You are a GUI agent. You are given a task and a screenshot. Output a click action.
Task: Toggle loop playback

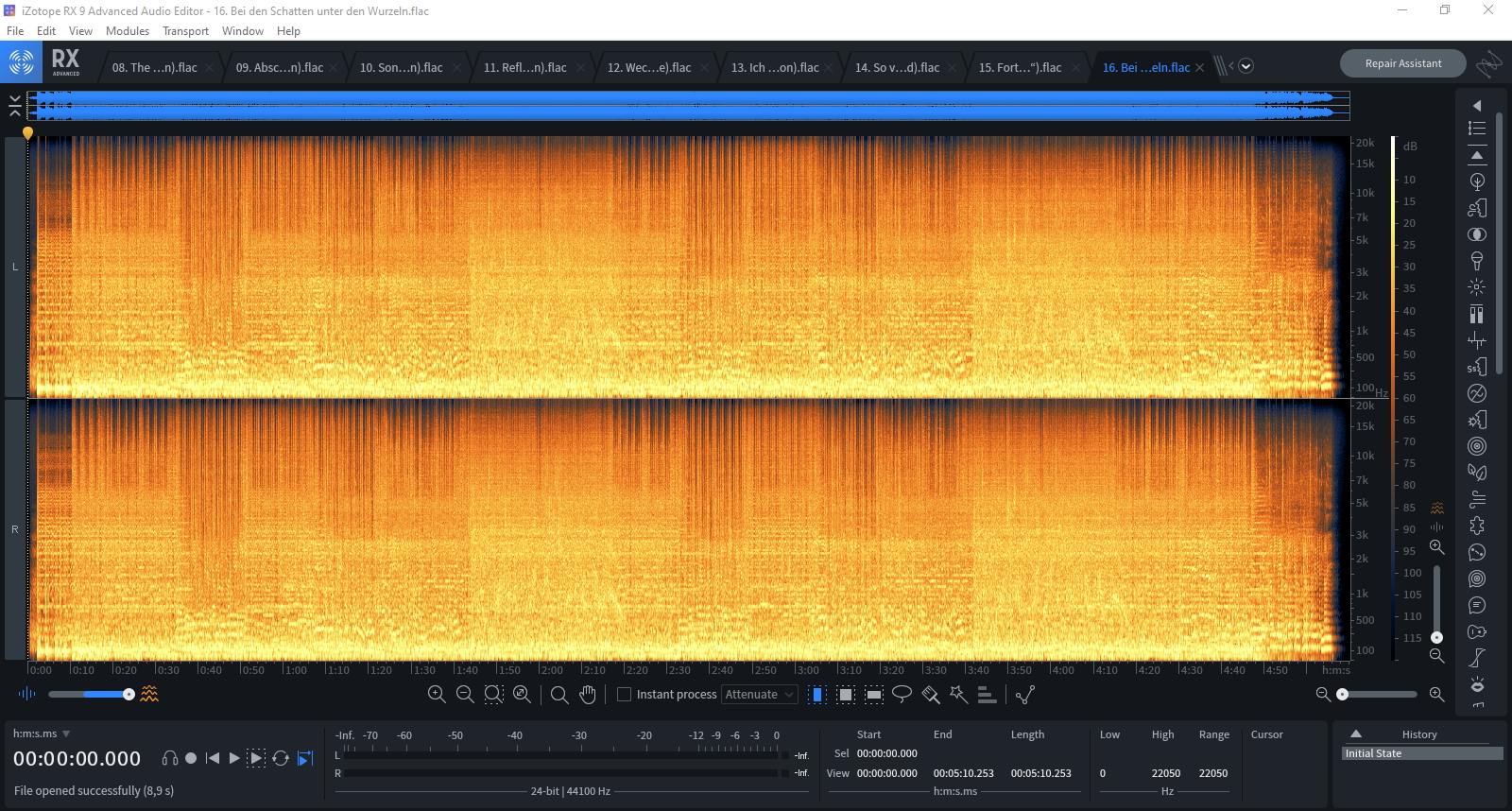[x=281, y=758]
